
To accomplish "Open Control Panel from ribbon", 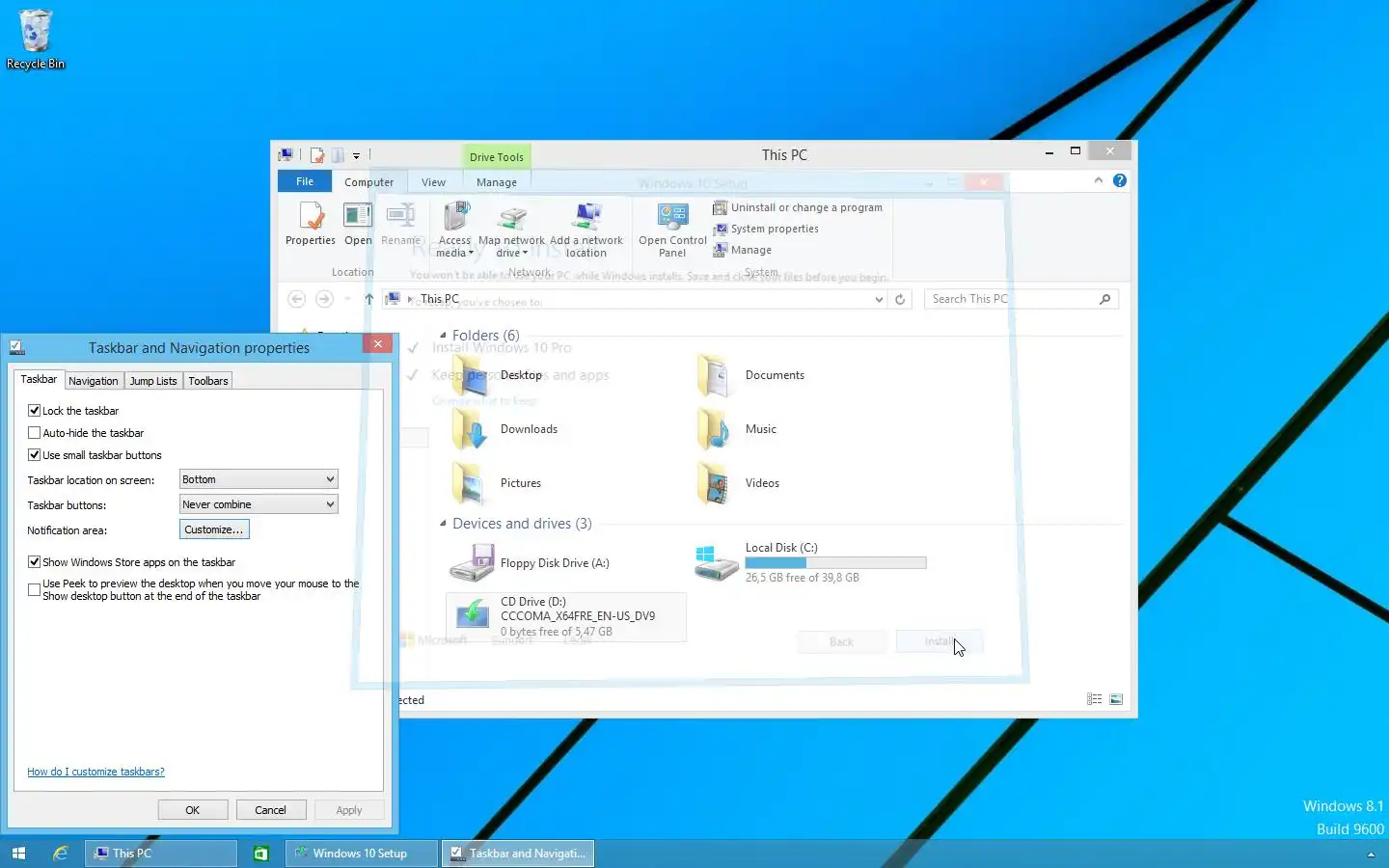I will pos(672,230).
